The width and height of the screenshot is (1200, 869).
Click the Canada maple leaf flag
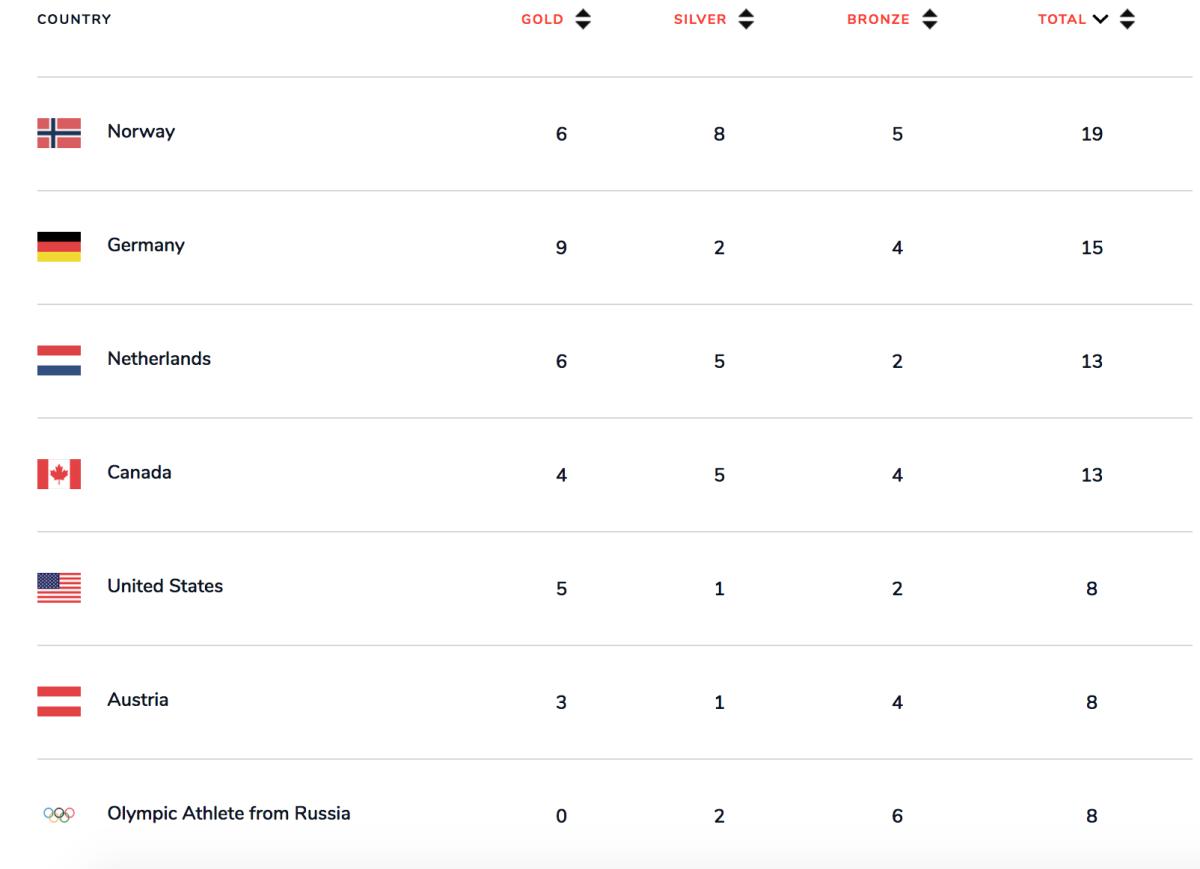[59, 474]
